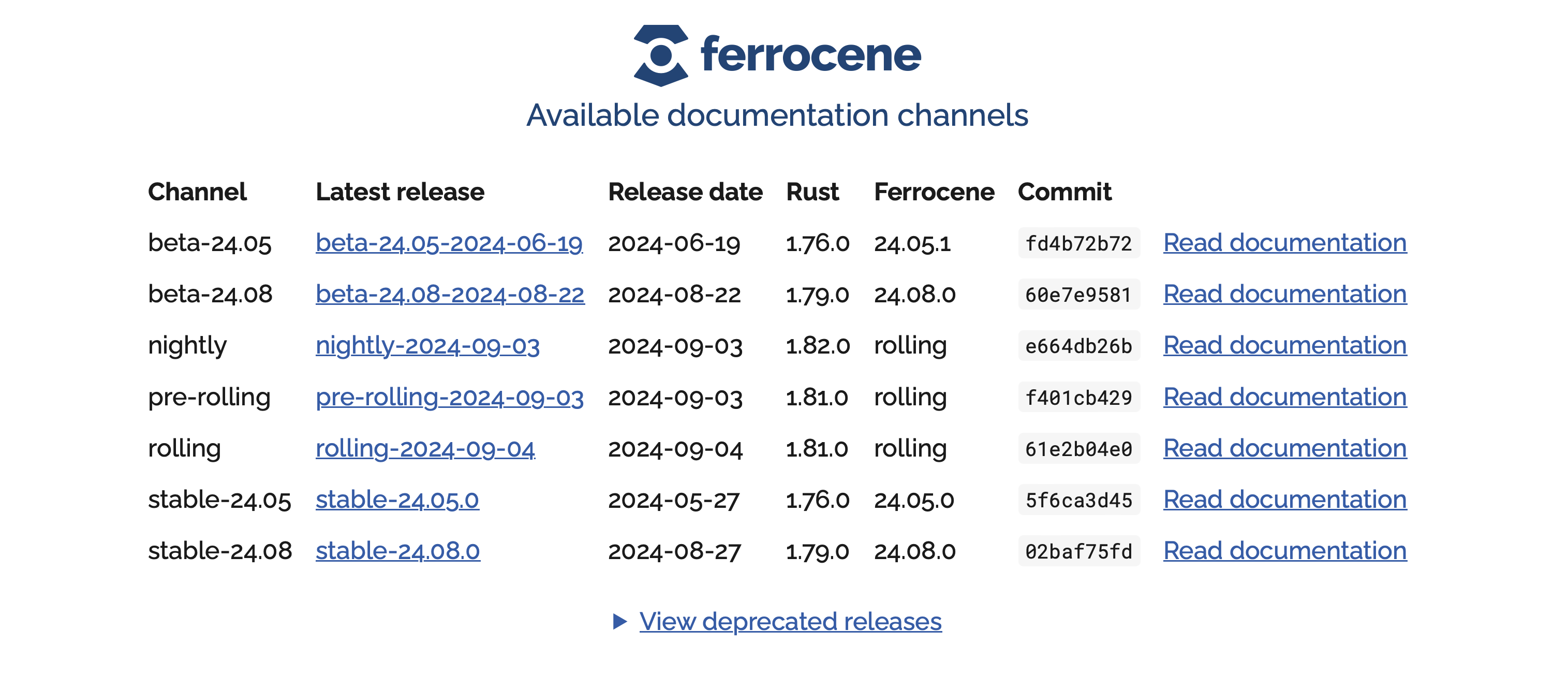Screen dimensions: 1568x674
Task: Expand the deprecated releases disclosure triangle
Action: (619, 621)
